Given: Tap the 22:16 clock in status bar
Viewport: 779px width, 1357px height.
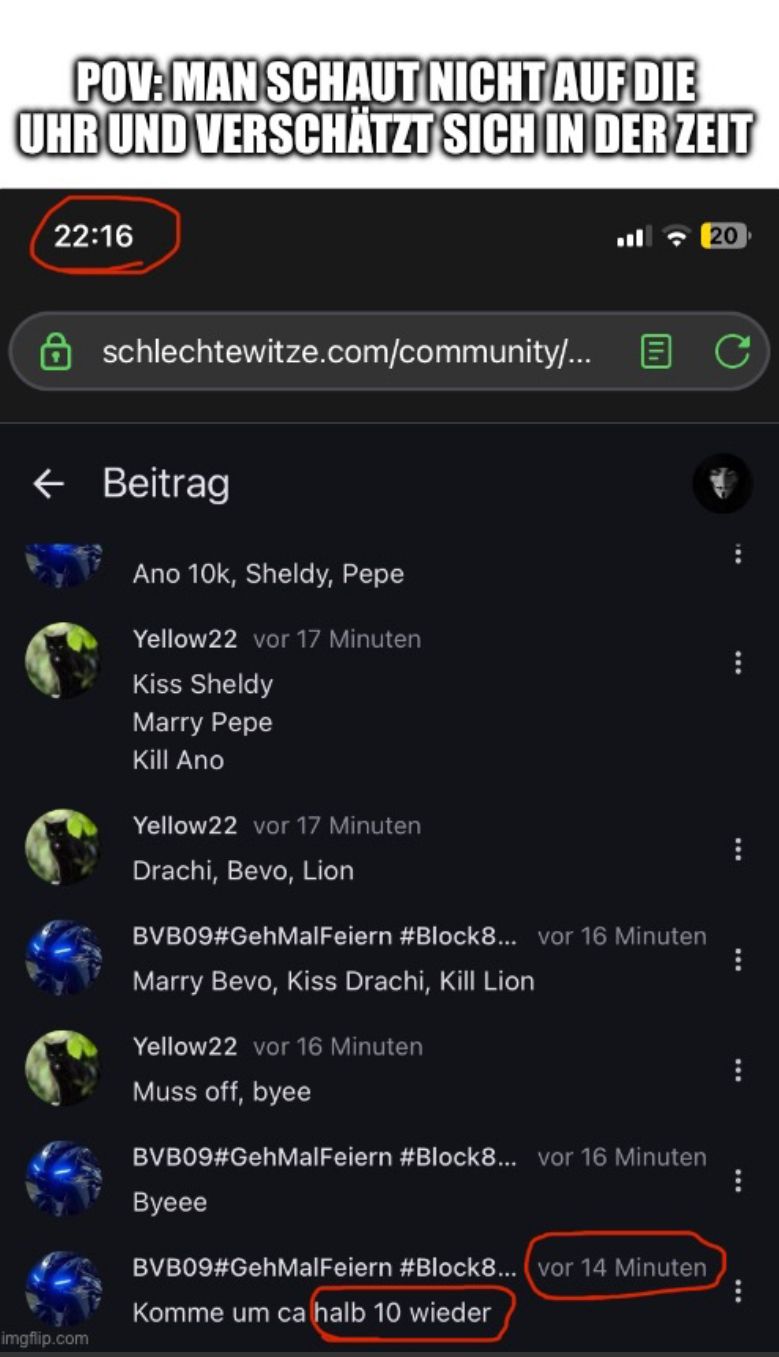Looking at the screenshot, I should click(x=93, y=236).
